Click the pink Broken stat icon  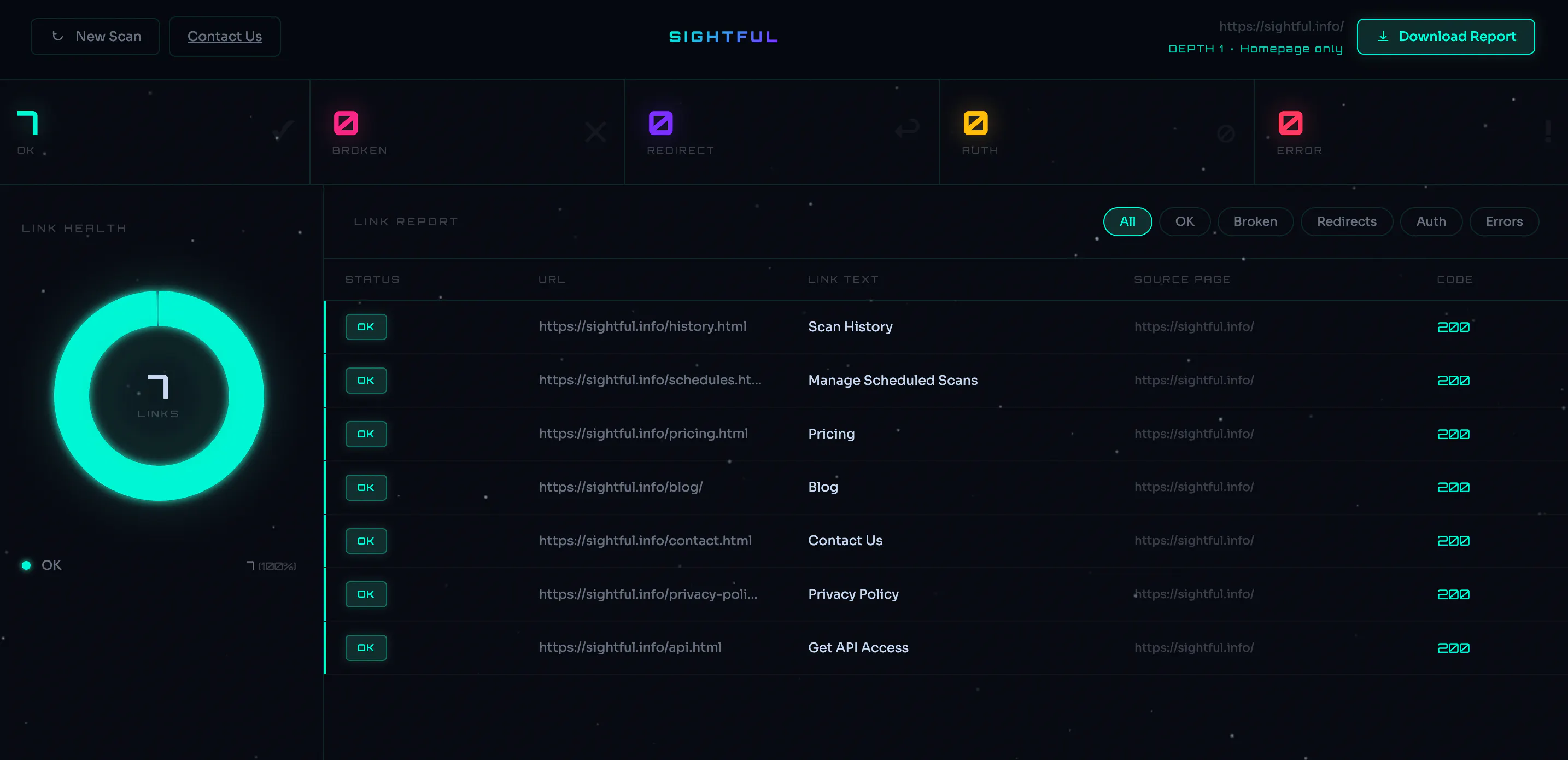point(346,123)
